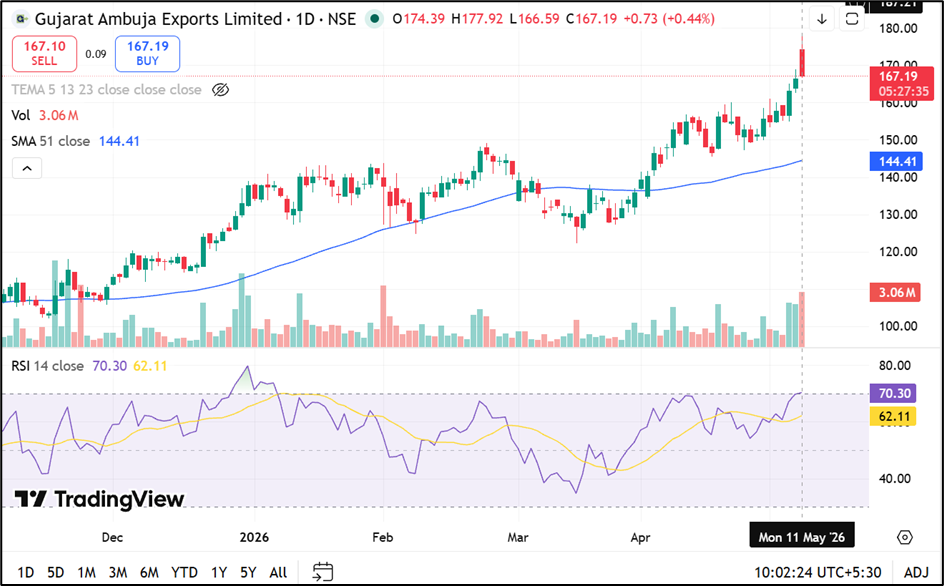The image size is (944, 586).
Task: Open the 1D interval selector in title
Action: point(305,19)
